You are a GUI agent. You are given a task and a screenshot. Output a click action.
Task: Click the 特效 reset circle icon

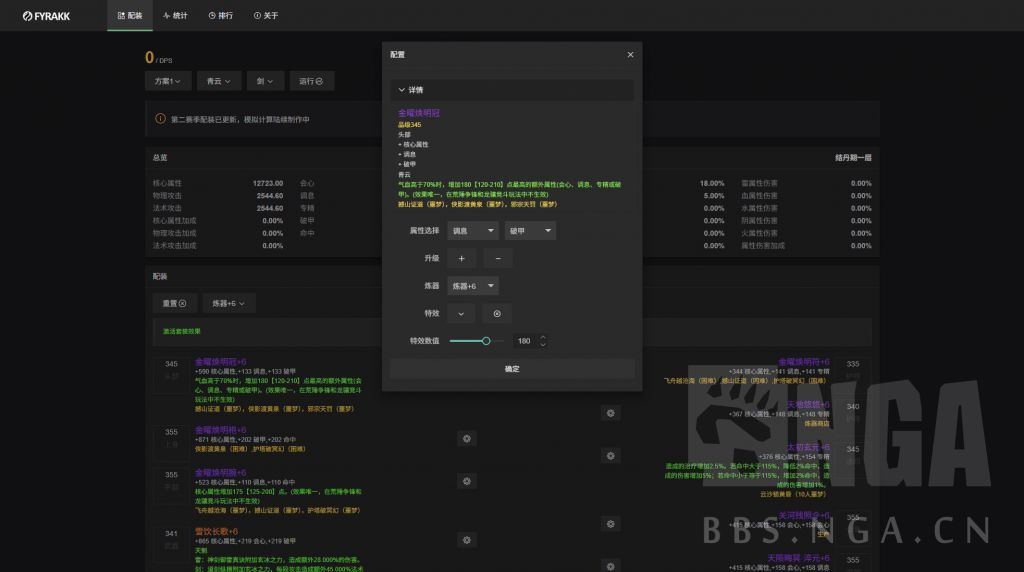point(497,313)
